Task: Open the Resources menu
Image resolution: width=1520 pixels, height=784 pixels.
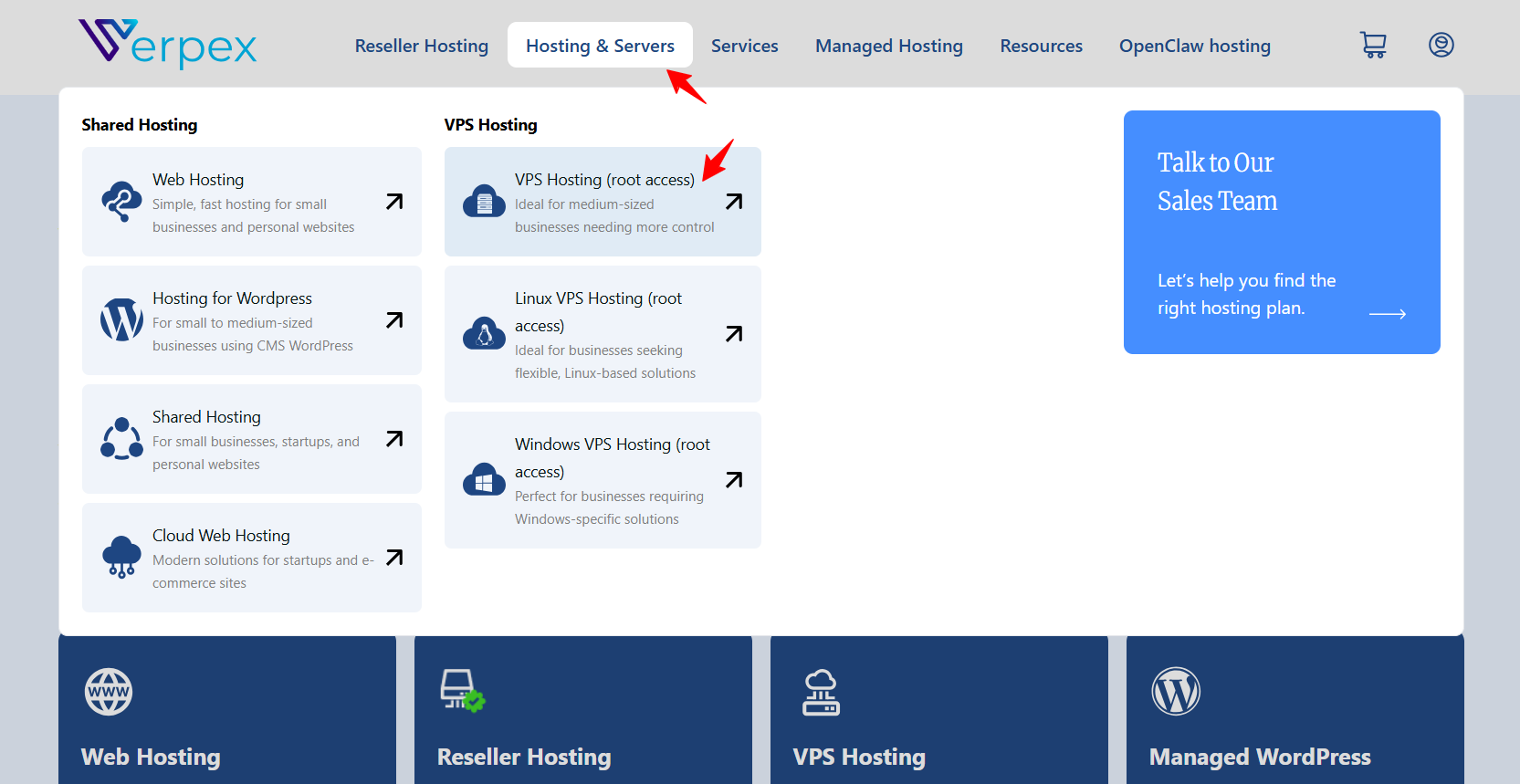Action: tap(1042, 46)
